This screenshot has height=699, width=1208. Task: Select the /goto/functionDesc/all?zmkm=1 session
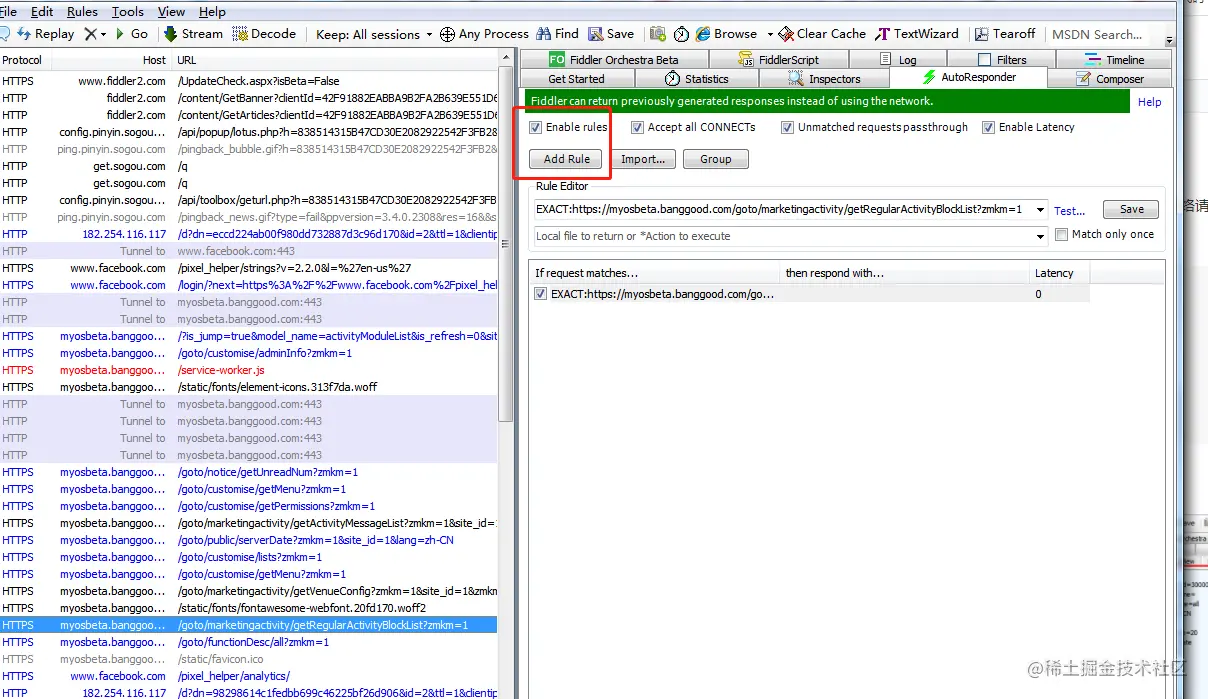[248, 642]
